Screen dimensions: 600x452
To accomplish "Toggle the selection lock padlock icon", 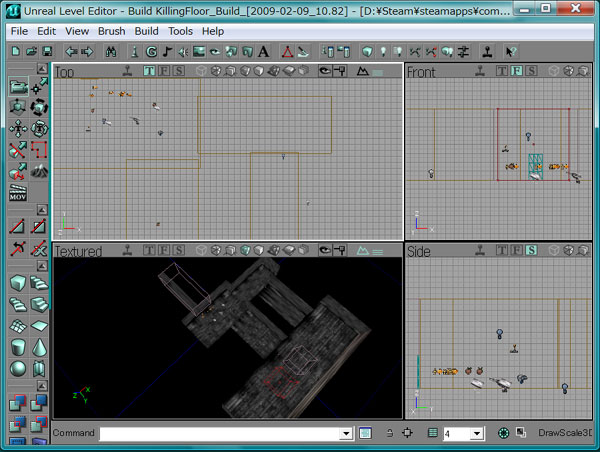I will pyautogui.click(x=390, y=433).
